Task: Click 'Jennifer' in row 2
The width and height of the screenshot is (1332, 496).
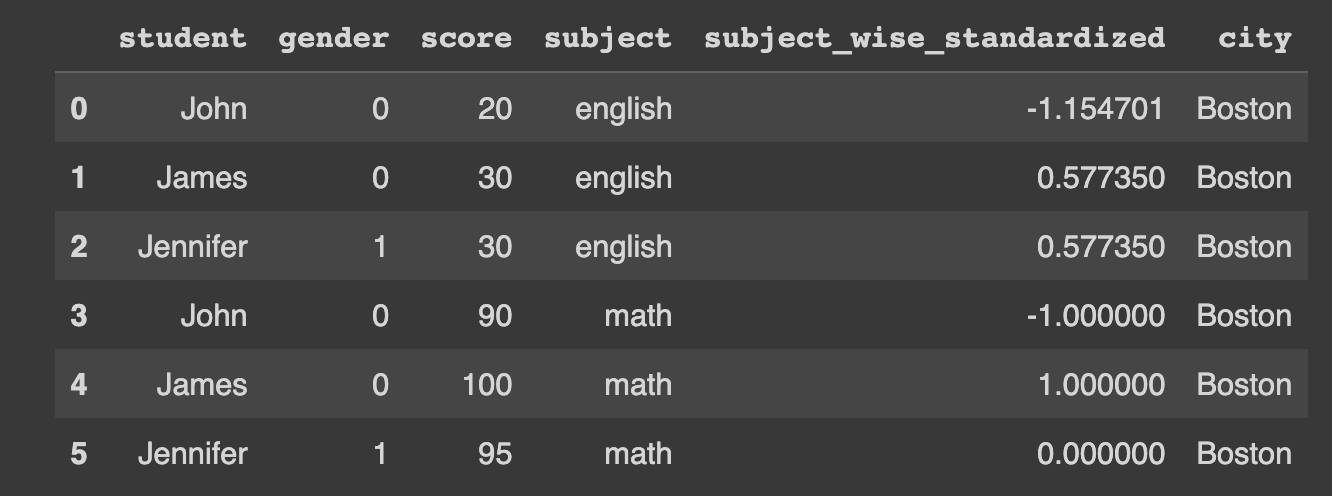Action: click(x=192, y=247)
